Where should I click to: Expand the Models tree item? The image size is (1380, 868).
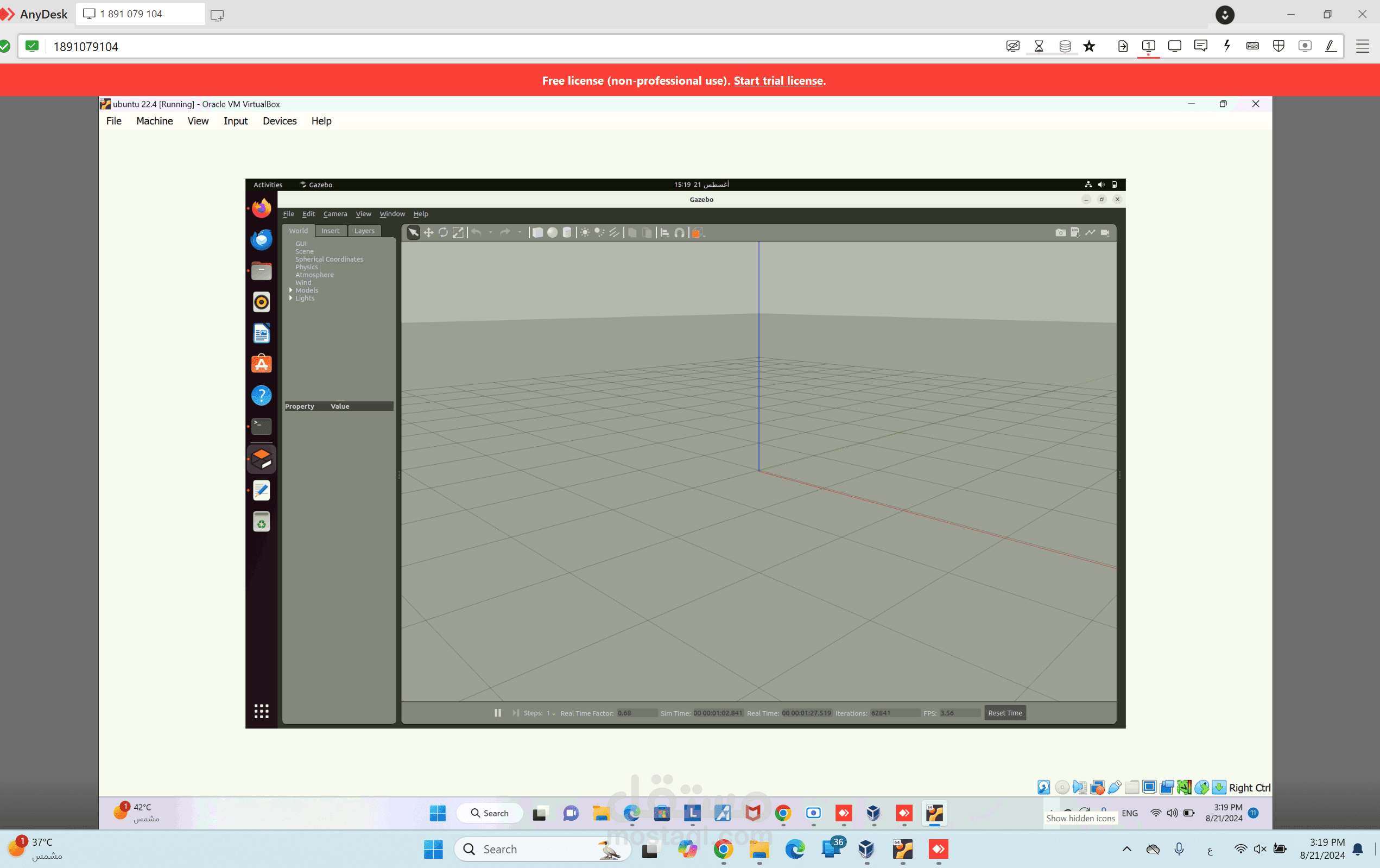tap(291, 290)
